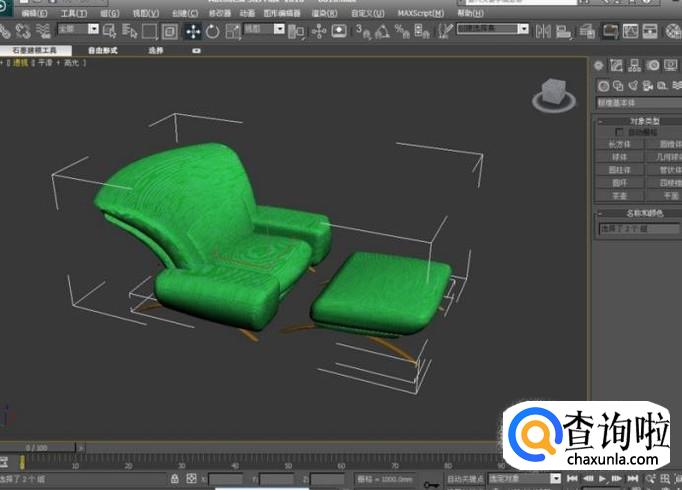Select the Move tool in the main toolbar
Image resolution: width=682 pixels, height=490 pixels.
[192, 31]
